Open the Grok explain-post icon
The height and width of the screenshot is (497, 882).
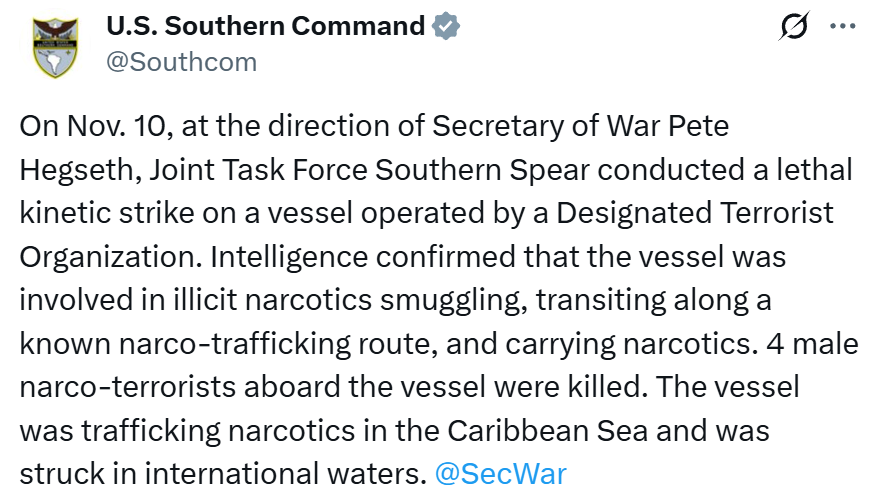coord(794,28)
